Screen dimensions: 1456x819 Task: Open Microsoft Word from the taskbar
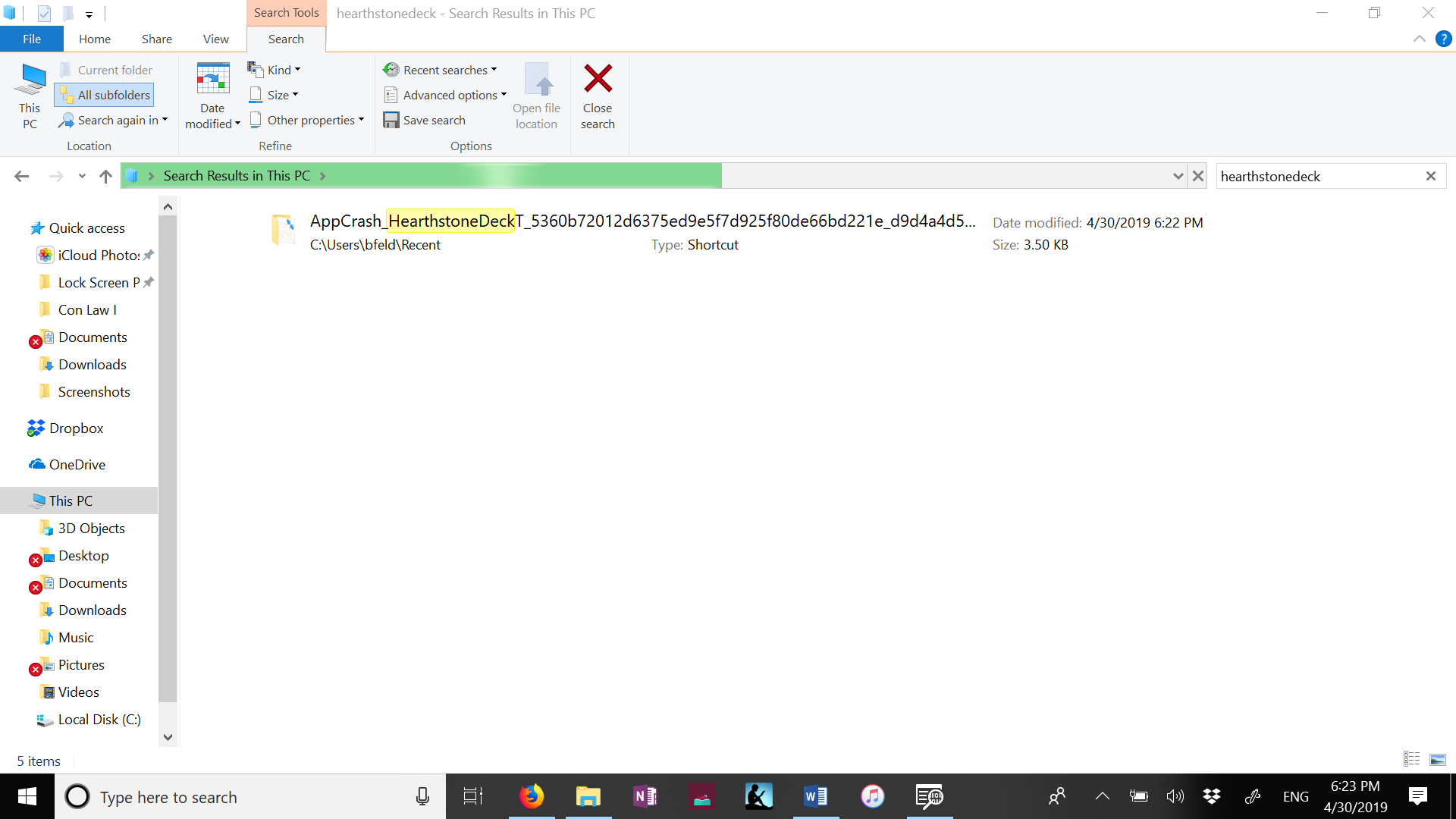[x=816, y=796]
